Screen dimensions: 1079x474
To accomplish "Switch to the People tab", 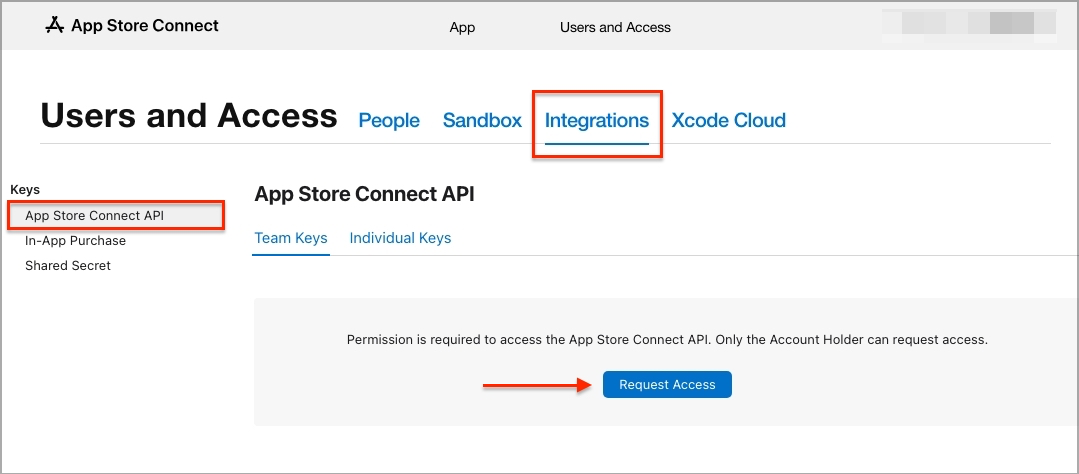I will click(x=389, y=120).
